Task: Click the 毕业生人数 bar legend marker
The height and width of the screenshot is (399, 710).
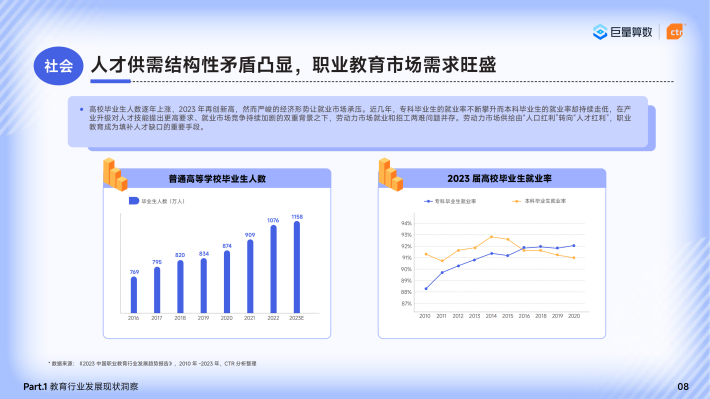Action: [134, 201]
